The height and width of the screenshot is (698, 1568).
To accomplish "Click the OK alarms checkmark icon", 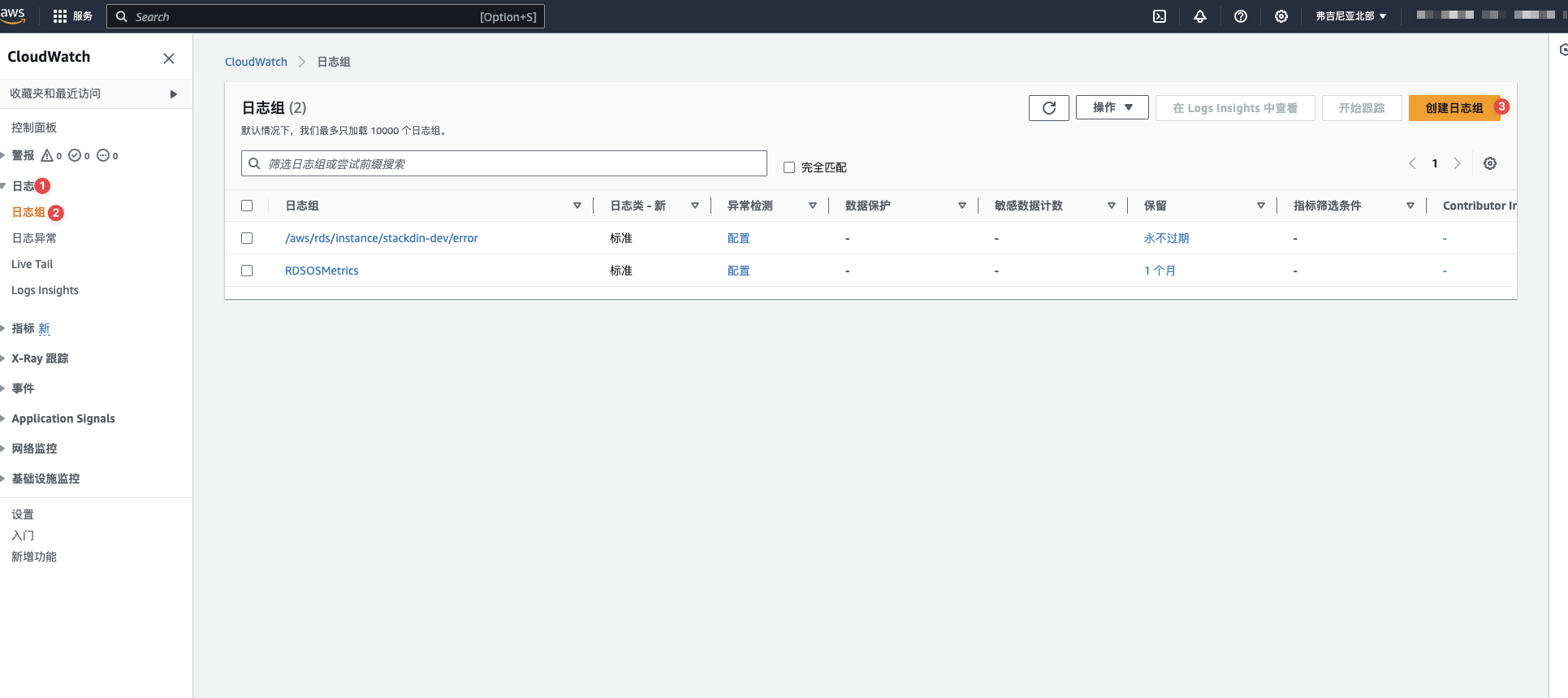I will [75, 155].
